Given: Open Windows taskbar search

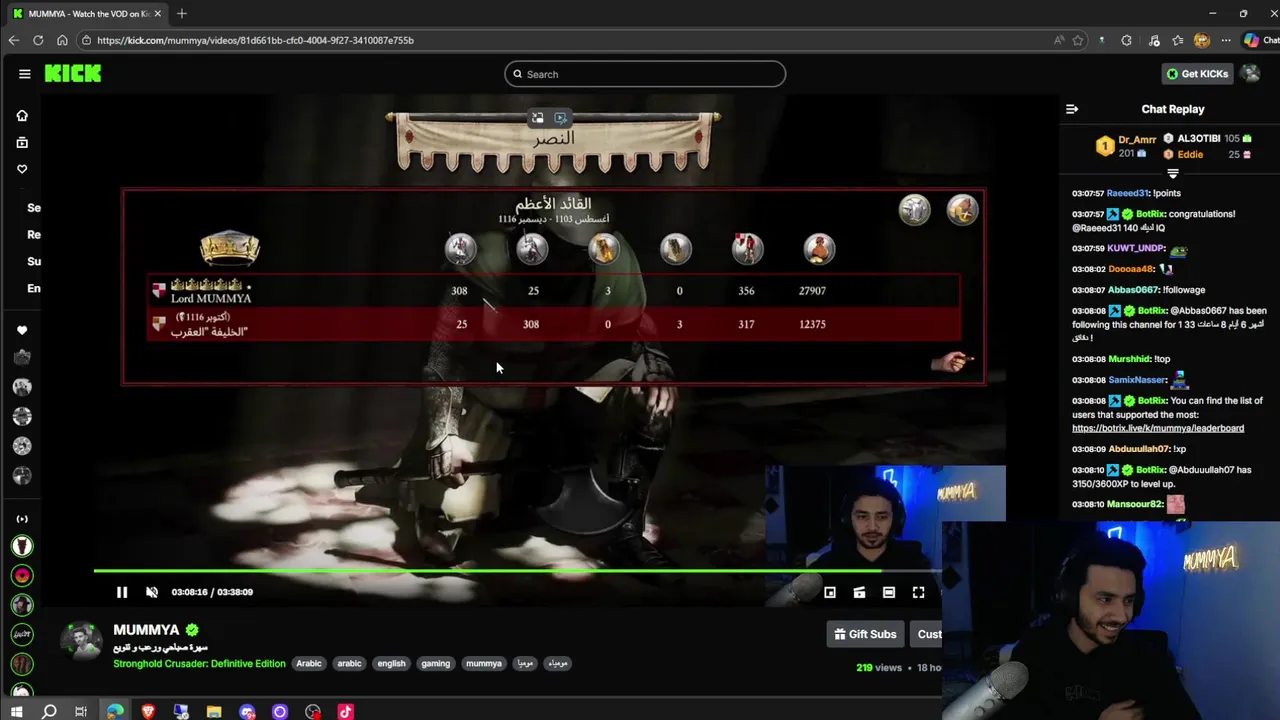Looking at the screenshot, I should tap(49, 712).
